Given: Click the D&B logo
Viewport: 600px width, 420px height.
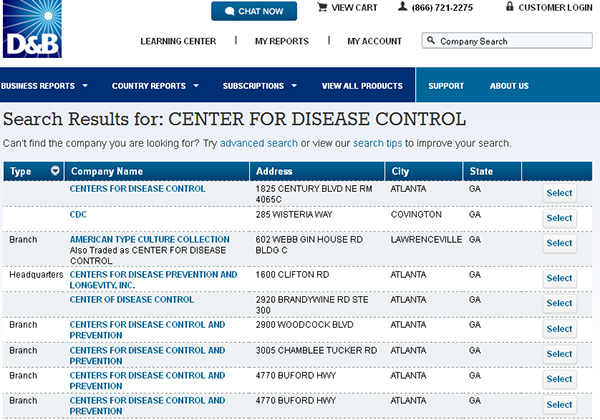Looking at the screenshot, I should [x=25, y=30].
